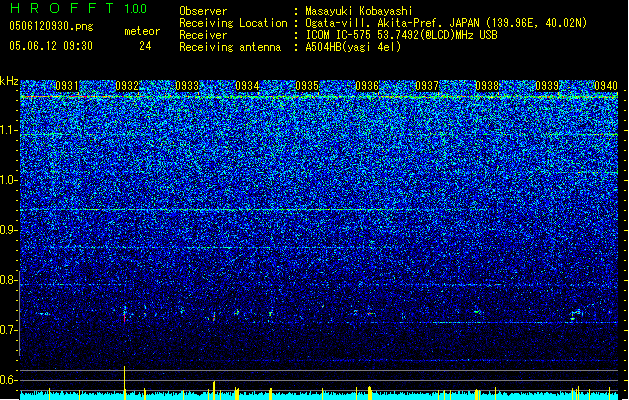Click the 0939 time marker
Viewport: 629px width, 400px height.
[547, 86]
